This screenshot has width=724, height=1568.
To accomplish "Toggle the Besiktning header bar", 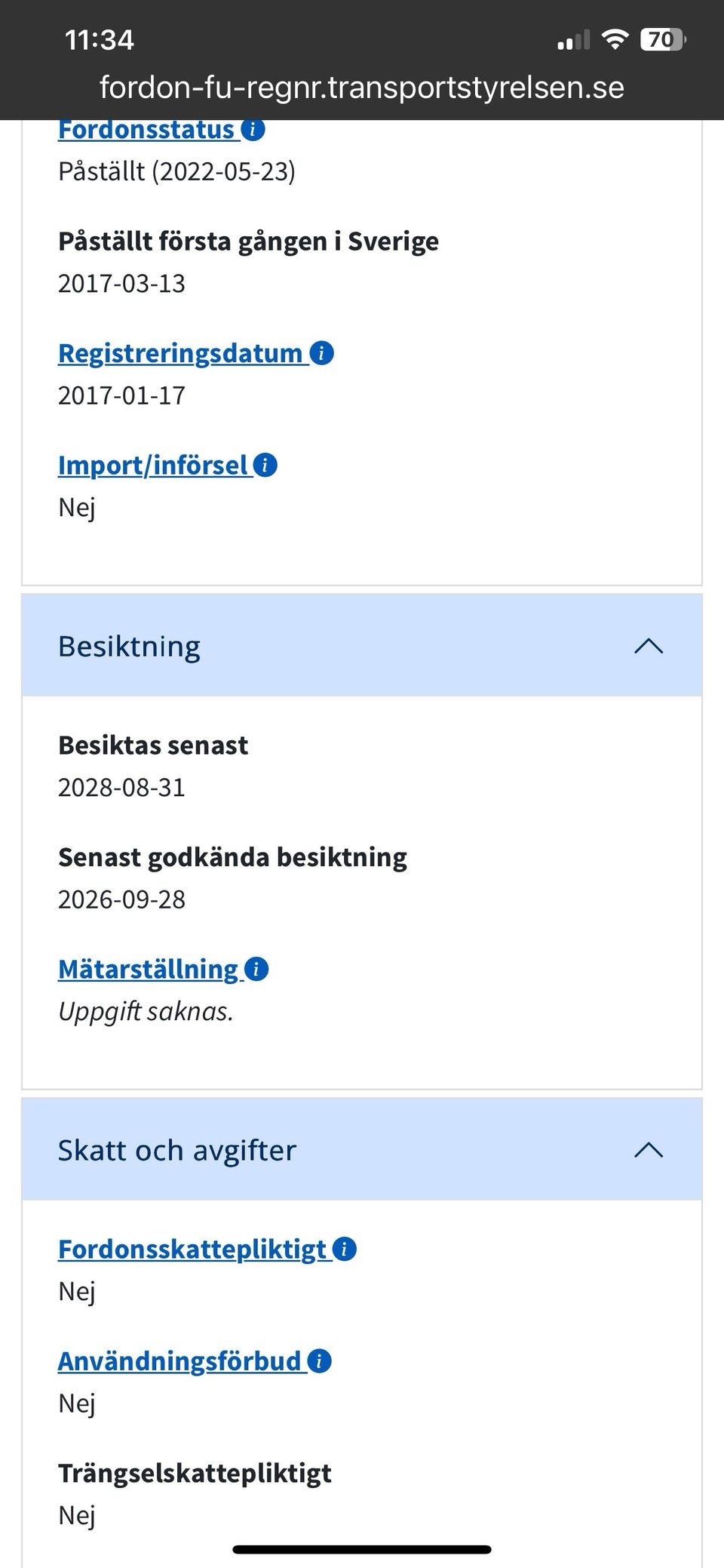I will click(362, 646).
